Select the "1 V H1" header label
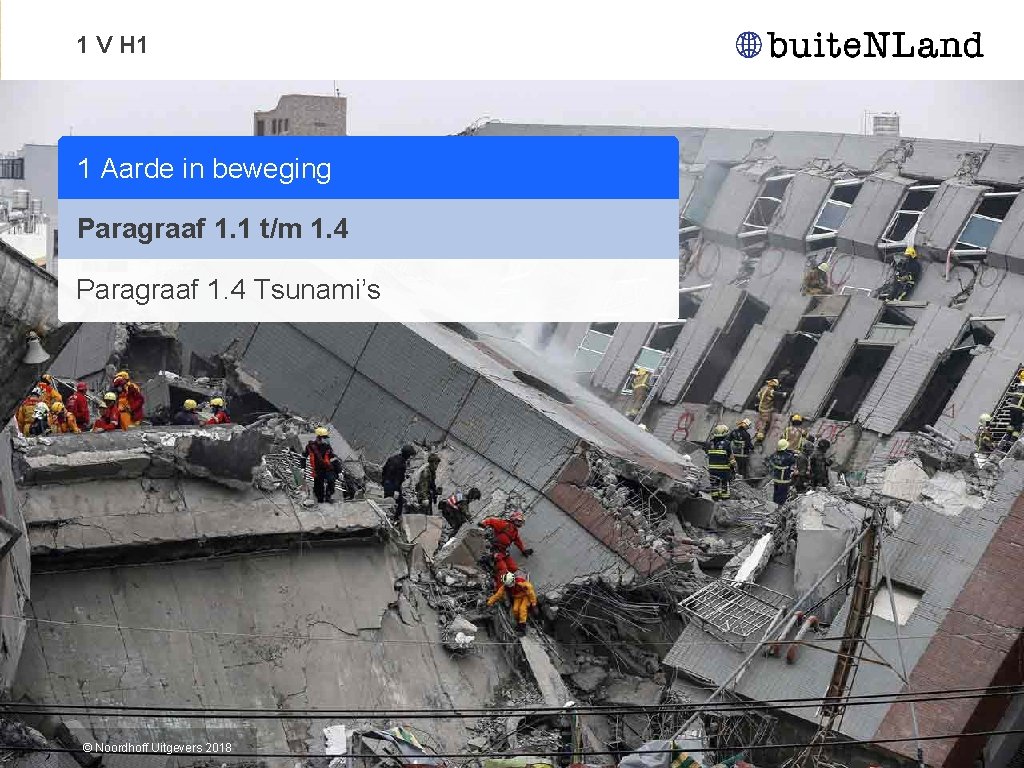The height and width of the screenshot is (768, 1024). point(112,45)
